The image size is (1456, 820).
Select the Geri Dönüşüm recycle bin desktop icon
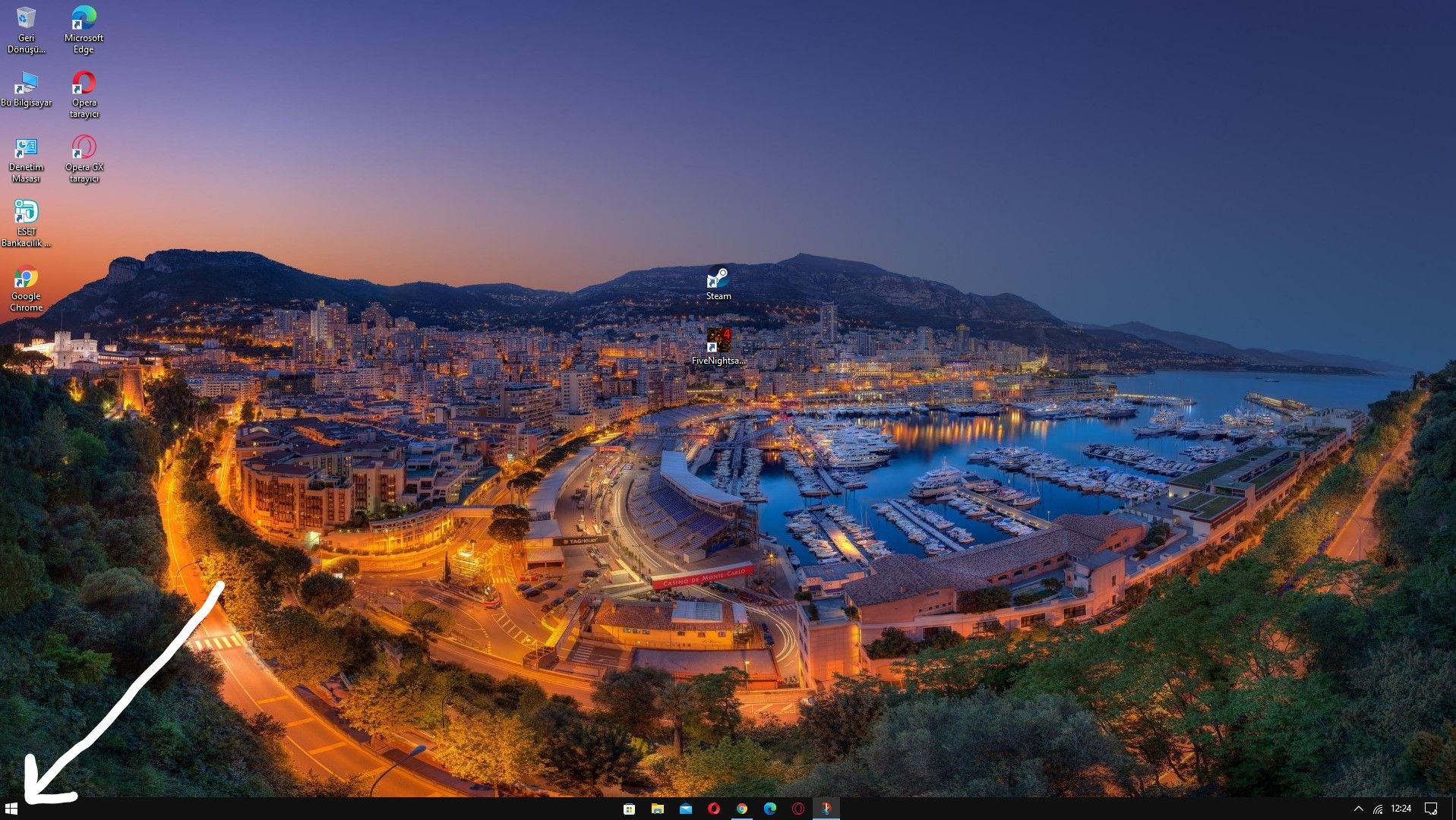click(27, 30)
